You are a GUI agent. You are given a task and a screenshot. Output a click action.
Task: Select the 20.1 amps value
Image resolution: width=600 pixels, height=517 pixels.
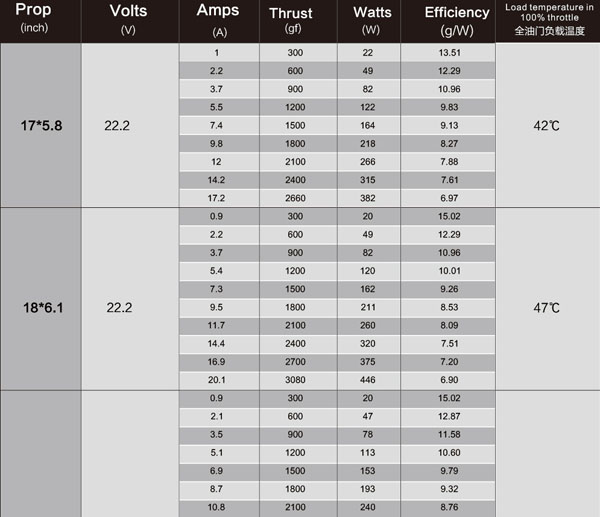tap(217, 379)
